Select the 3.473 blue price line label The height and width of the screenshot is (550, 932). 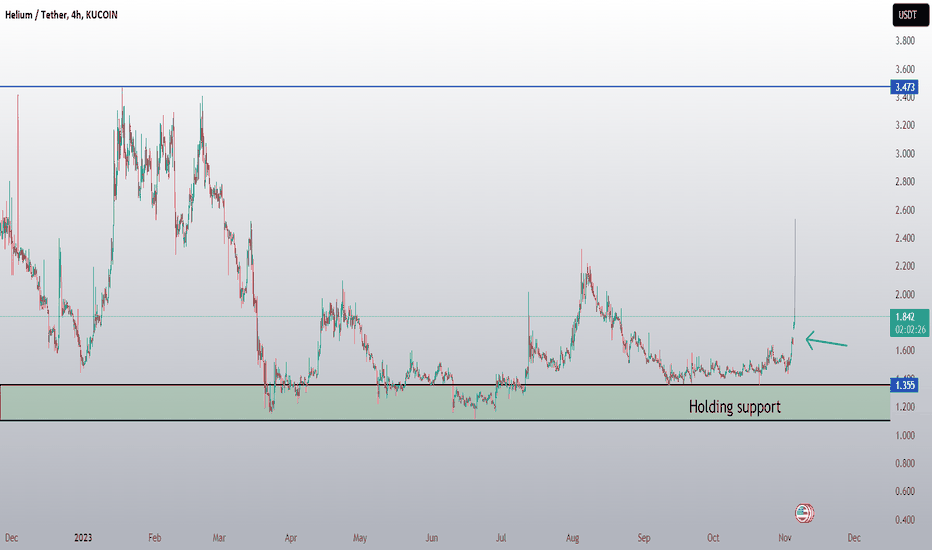[x=904, y=87]
